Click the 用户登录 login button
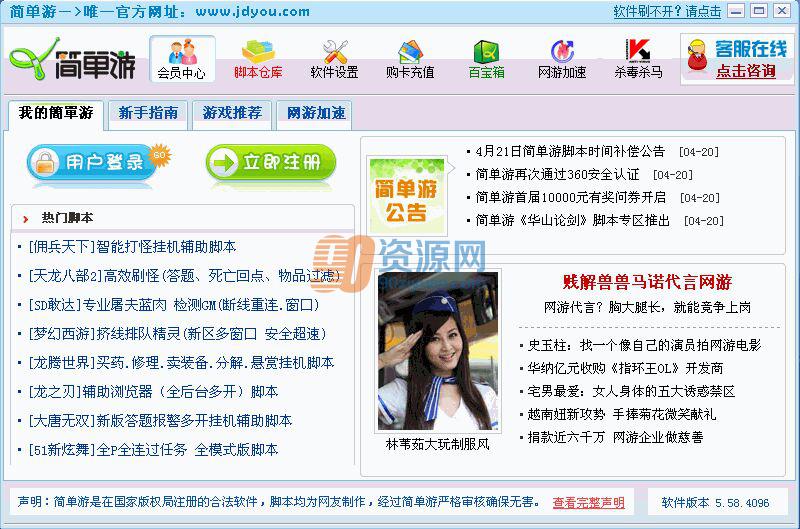This screenshot has width=800, height=529. (98, 162)
